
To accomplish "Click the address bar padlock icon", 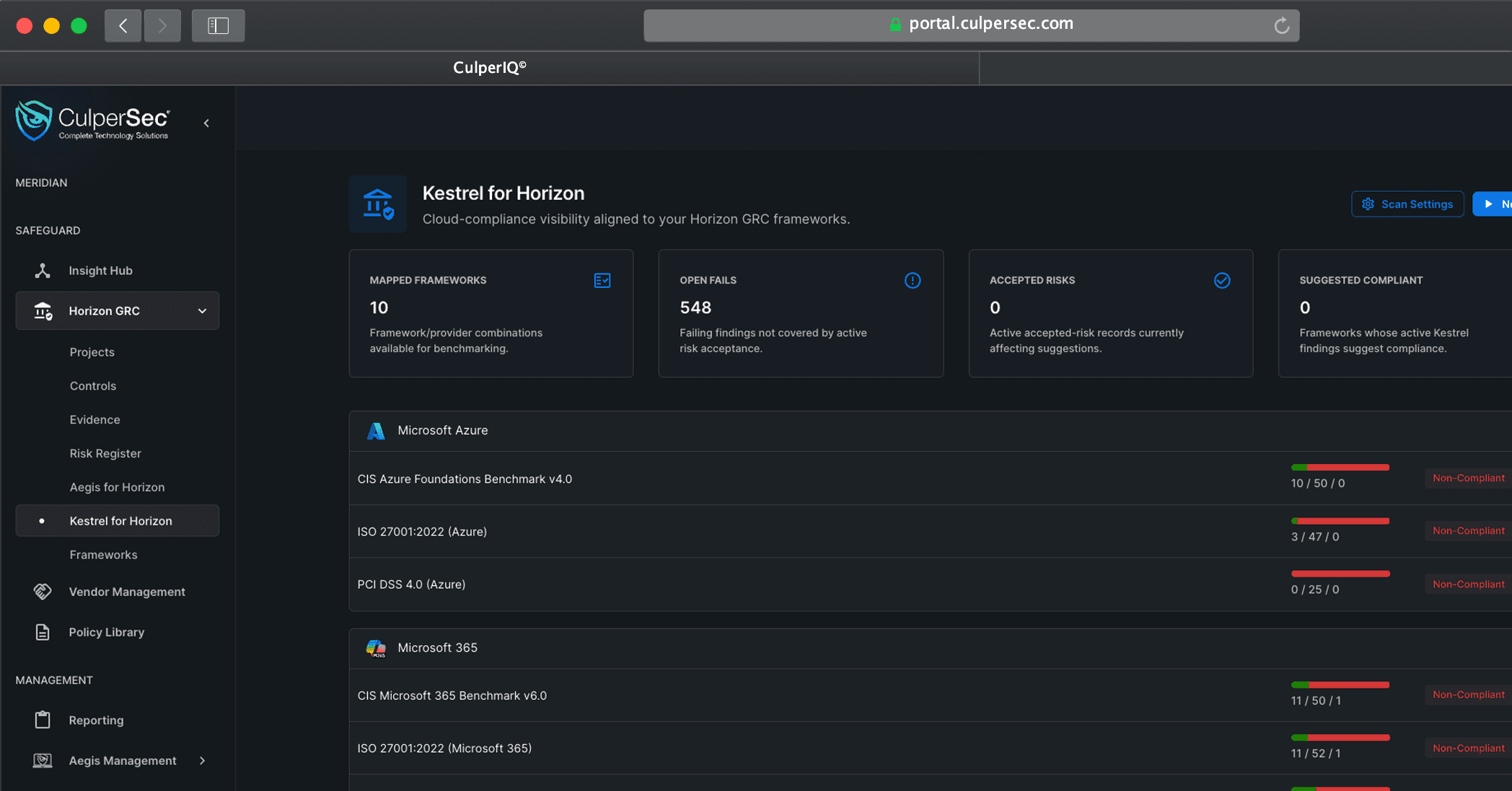I will coord(895,25).
